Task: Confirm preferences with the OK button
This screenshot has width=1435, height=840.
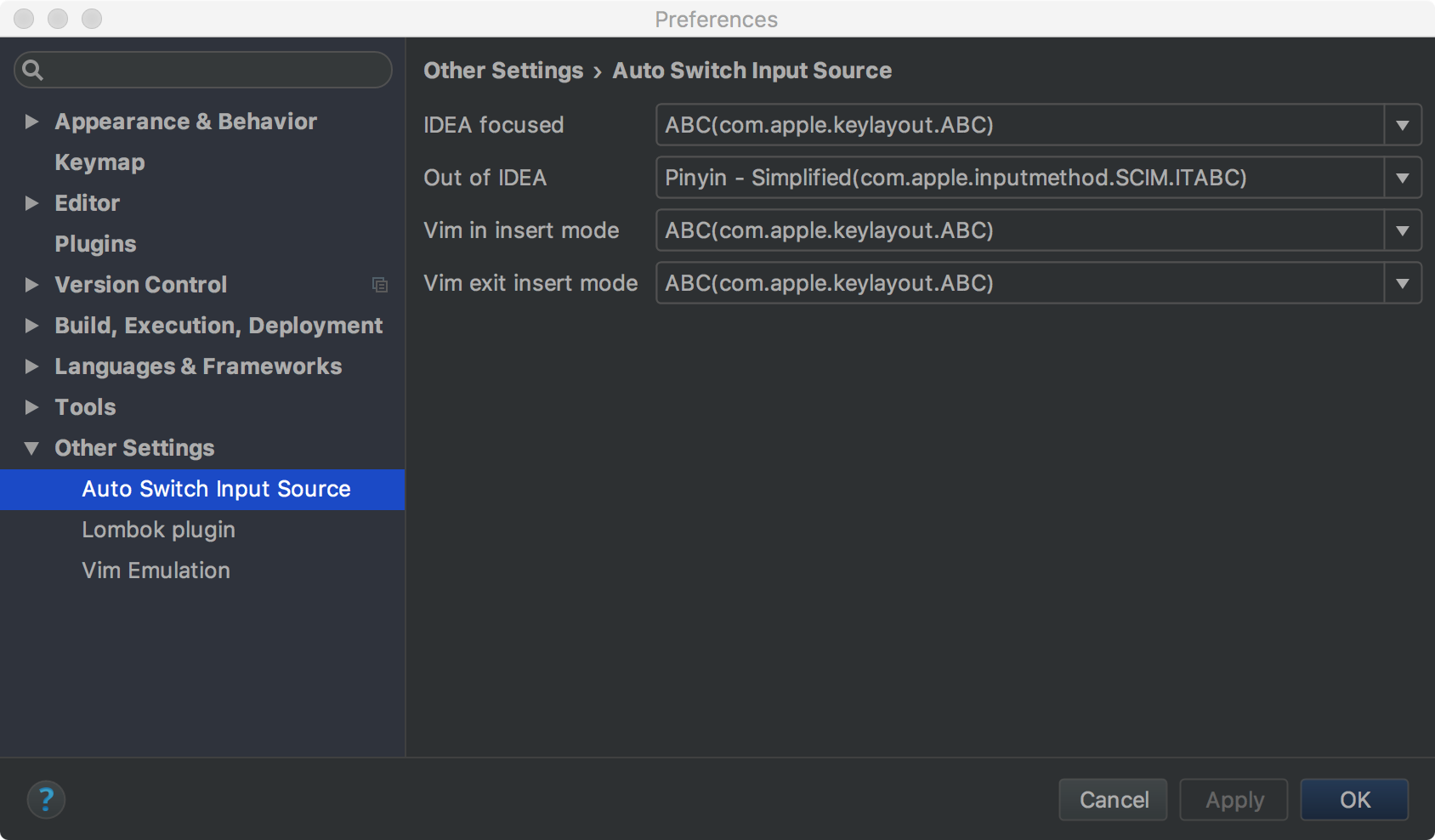Action: 1354,800
